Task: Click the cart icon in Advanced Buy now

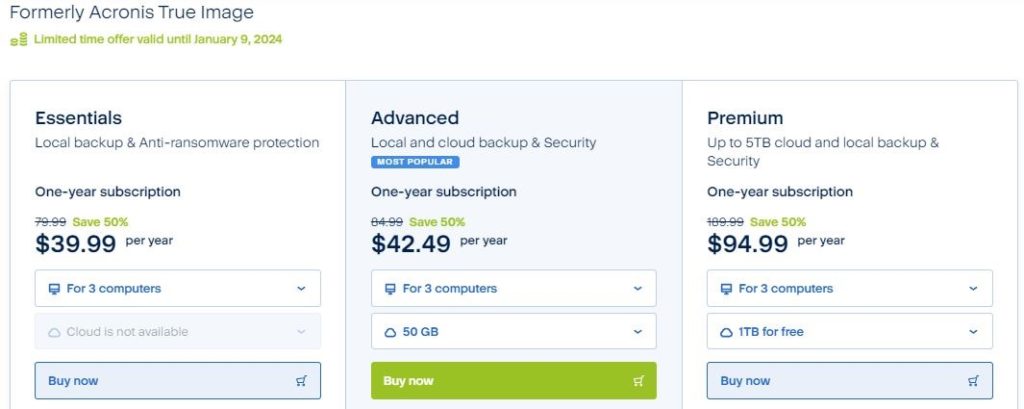Action: (638, 381)
